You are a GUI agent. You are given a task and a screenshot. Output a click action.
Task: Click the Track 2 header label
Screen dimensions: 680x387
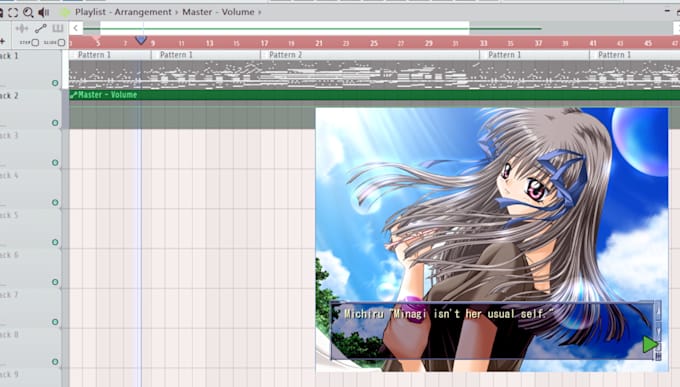click(10, 96)
